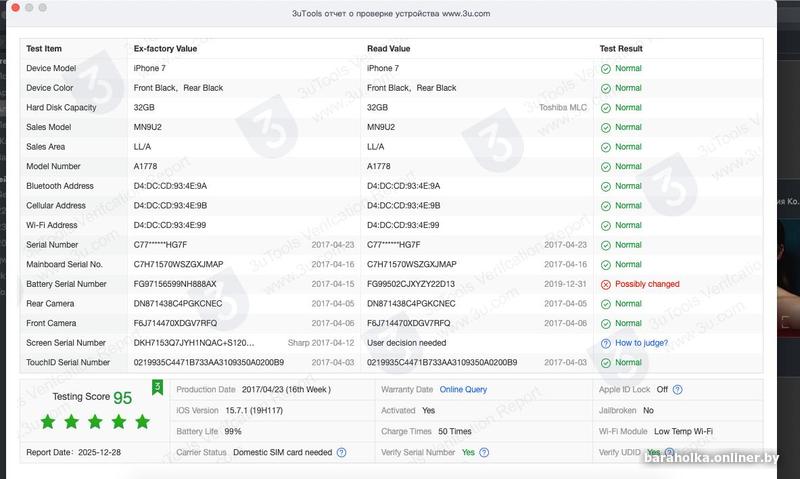Click the red 'Possibly changed' warning icon
Image resolution: width=800 pixels, height=479 pixels.
point(605,284)
